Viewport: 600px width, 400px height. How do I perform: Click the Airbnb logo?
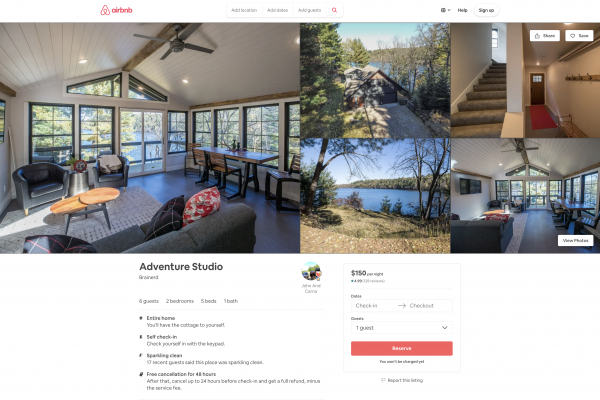coord(116,10)
